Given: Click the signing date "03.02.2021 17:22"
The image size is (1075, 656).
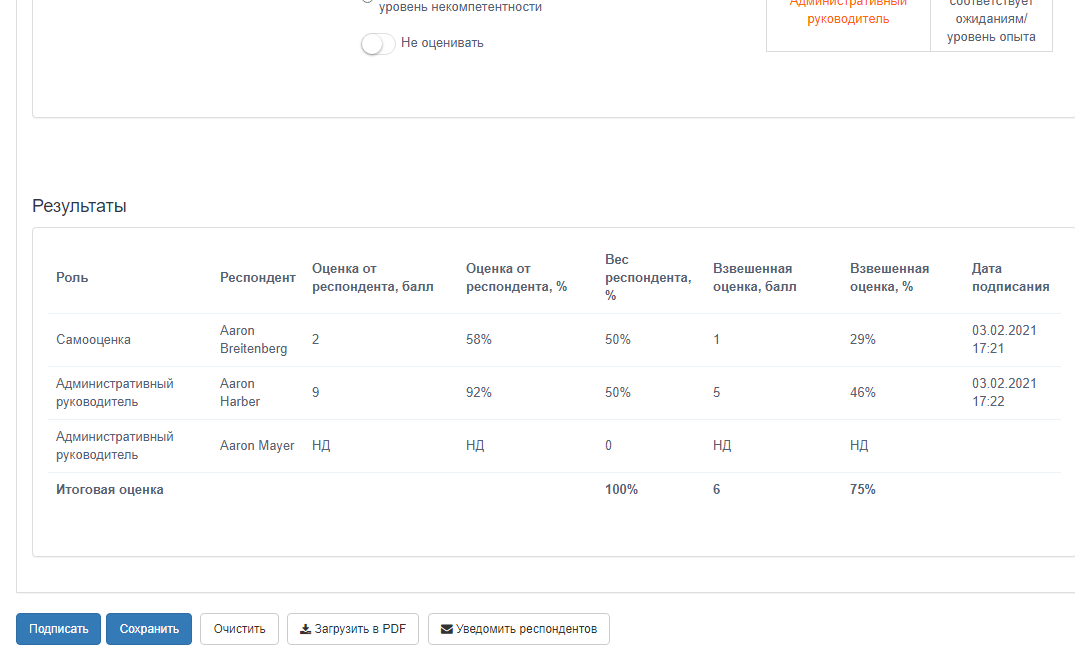Looking at the screenshot, I should point(1004,392).
